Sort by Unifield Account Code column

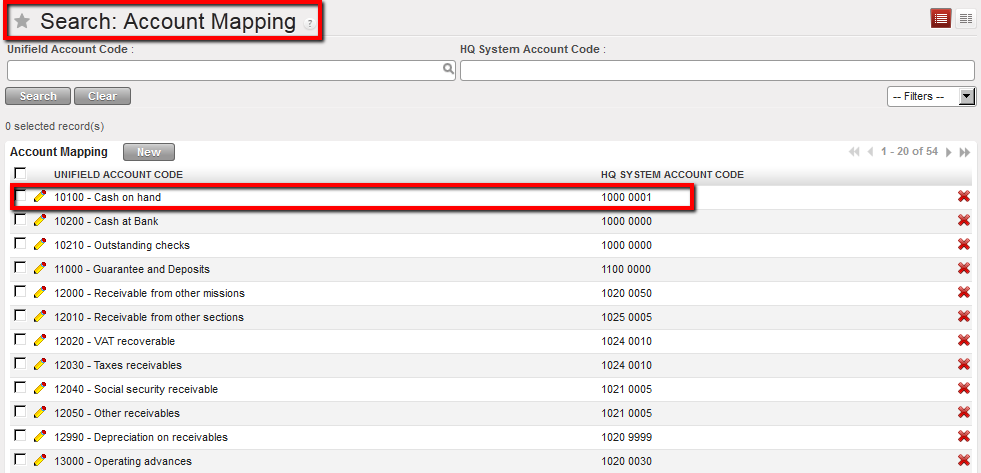pyautogui.click(x=118, y=174)
